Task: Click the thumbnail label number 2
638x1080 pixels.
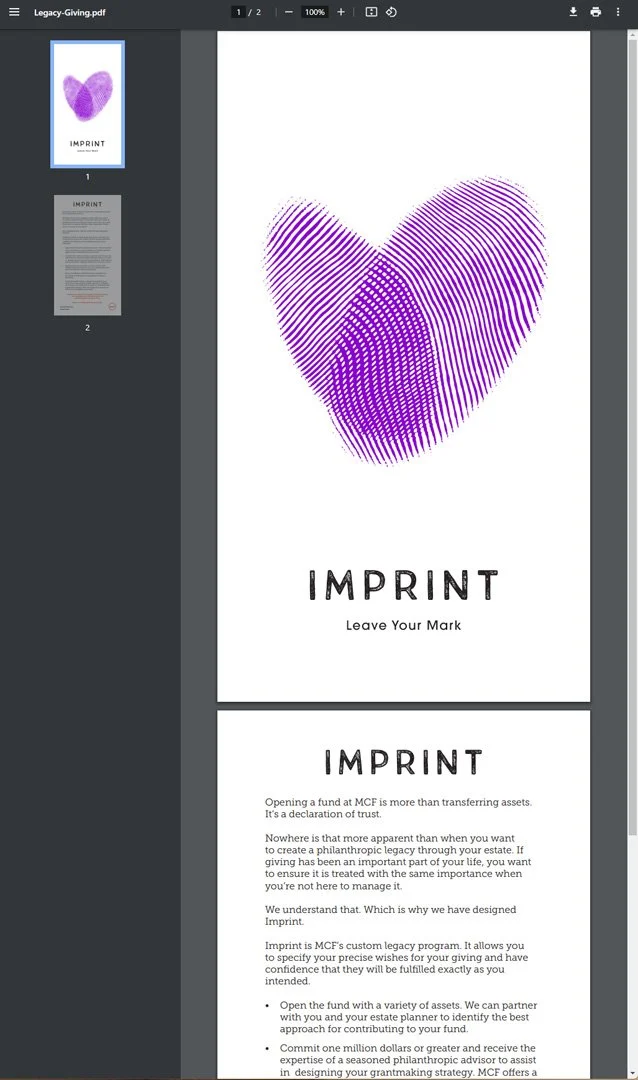Action: point(88,328)
